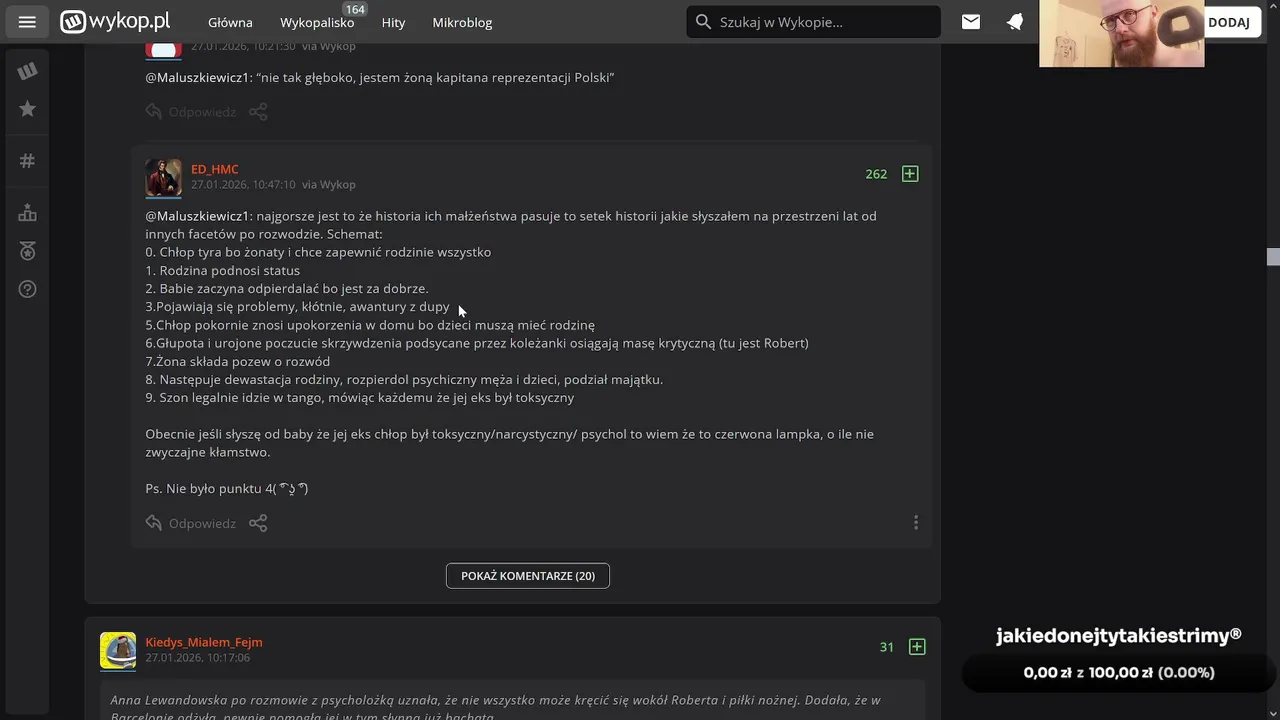Screen dimensions: 1280x720
Task: Click the via Wykop label under ED_HMC
Action: (329, 185)
